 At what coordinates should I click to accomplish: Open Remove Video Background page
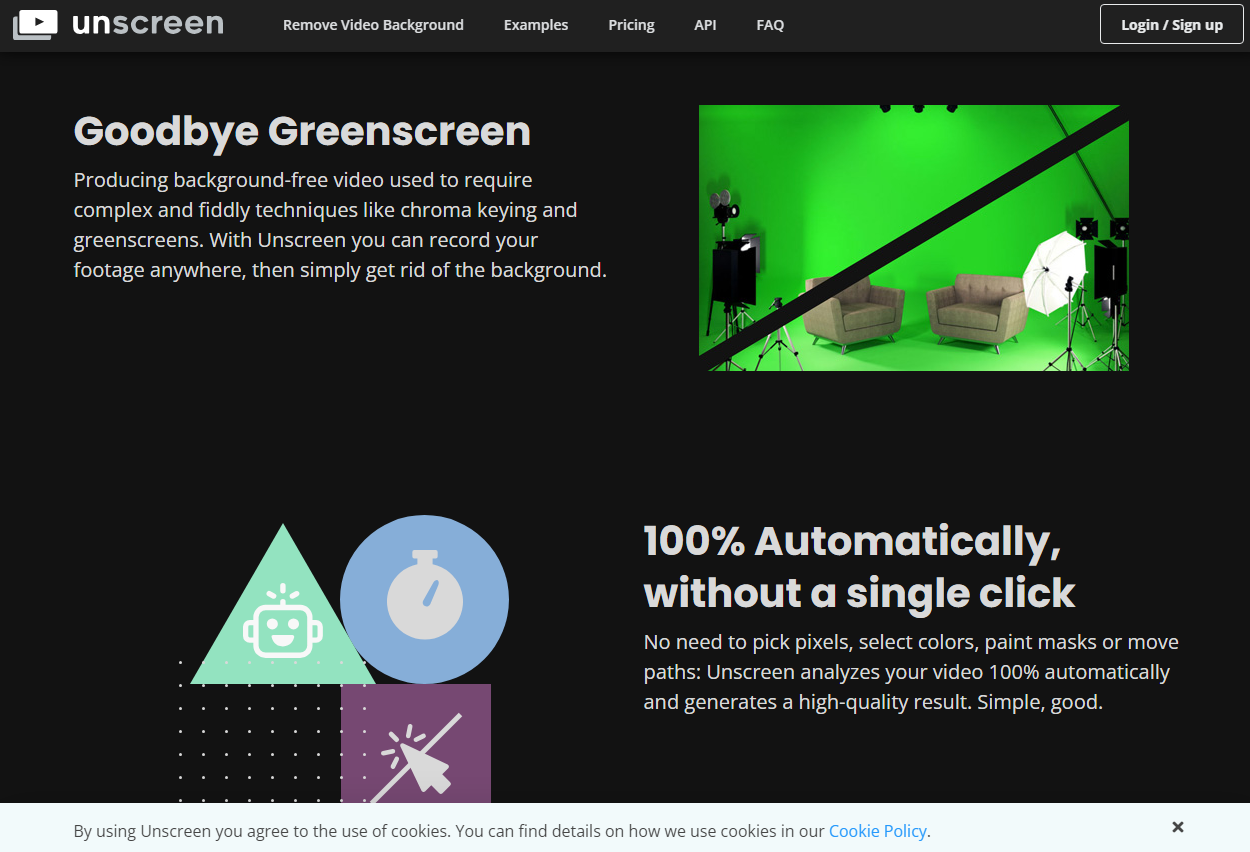[373, 25]
